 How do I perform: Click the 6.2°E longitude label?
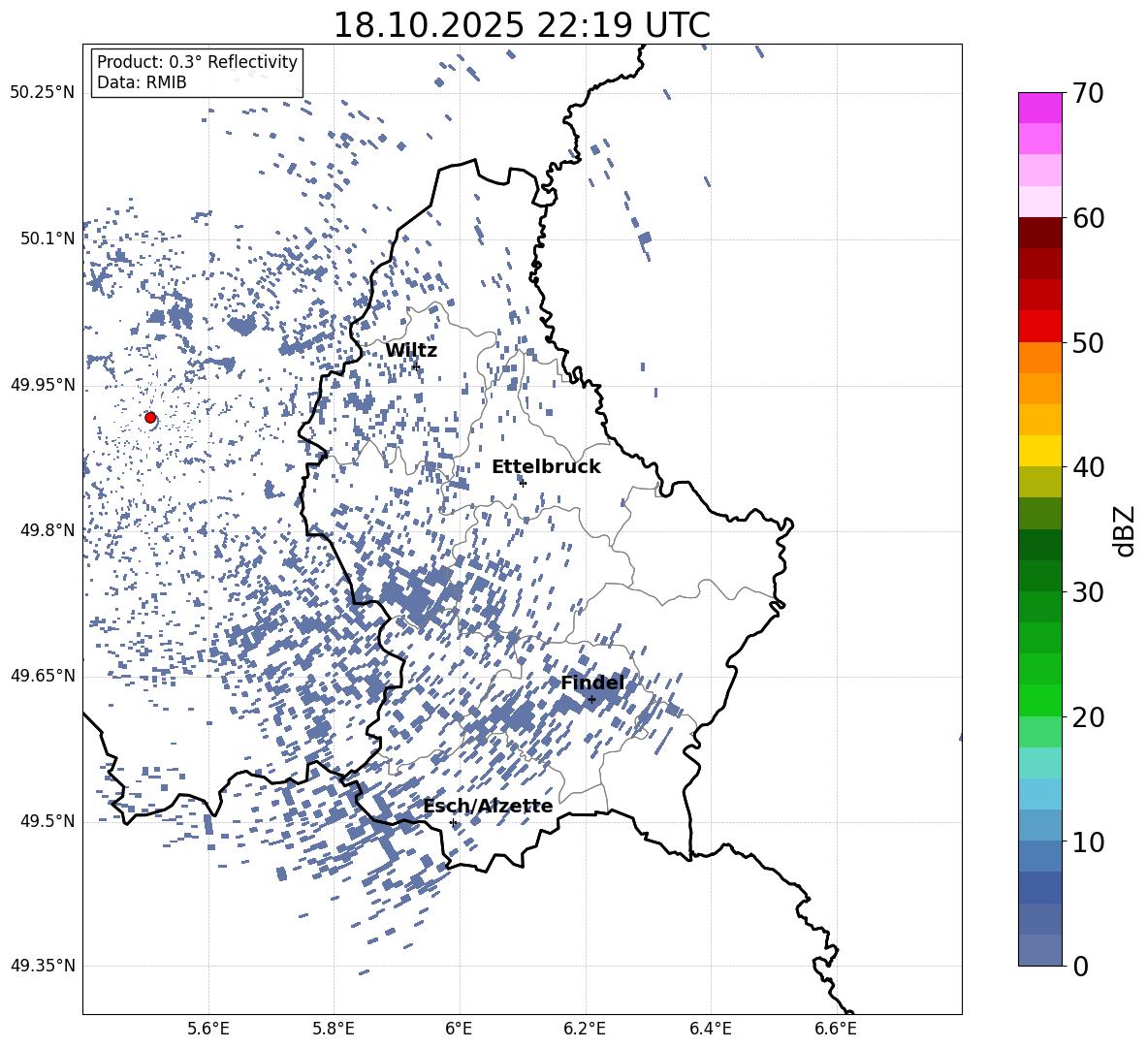coord(585,1029)
